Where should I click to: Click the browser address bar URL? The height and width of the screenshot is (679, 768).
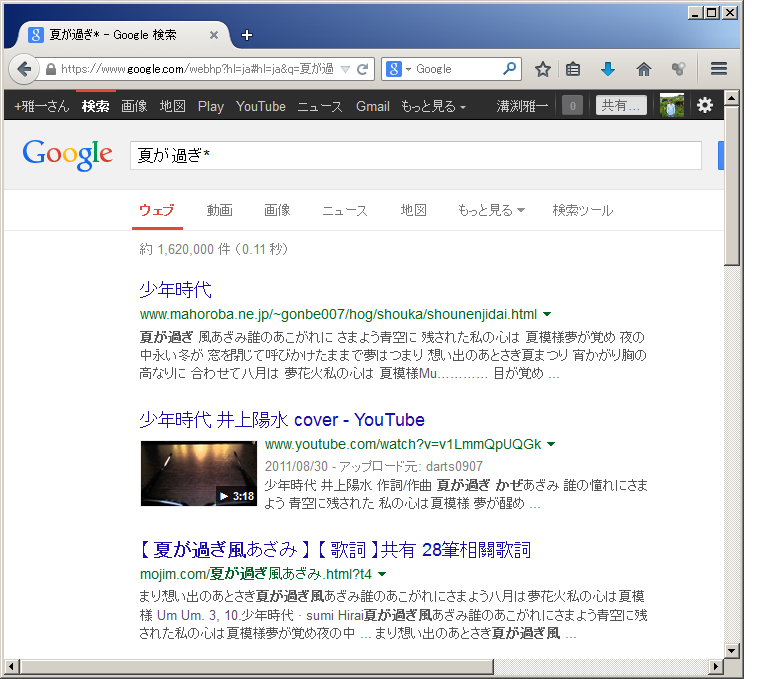click(197, 69)
